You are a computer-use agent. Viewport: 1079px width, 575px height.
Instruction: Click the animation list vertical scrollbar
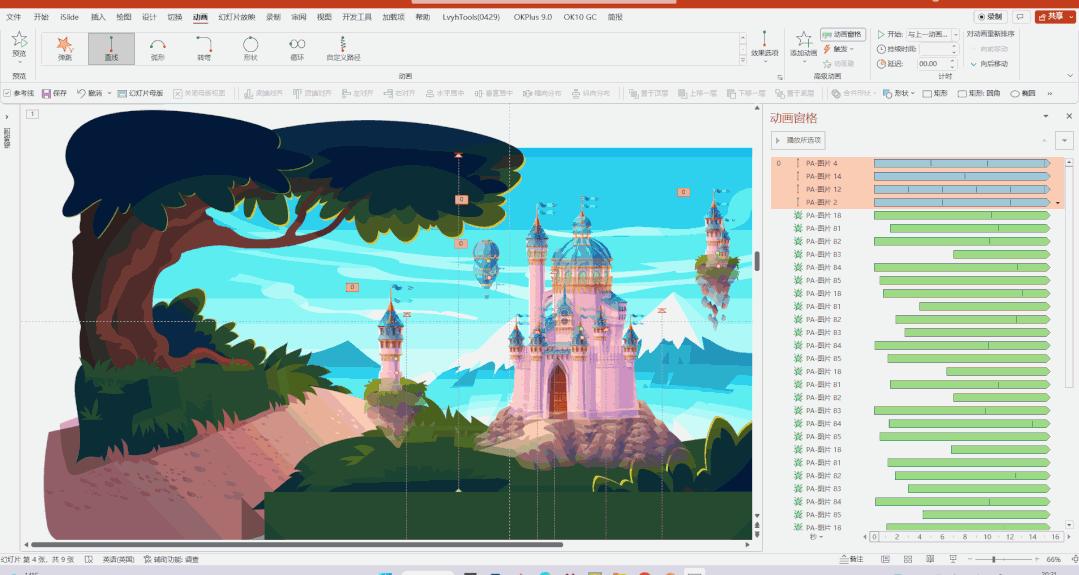pyautogui.click(x=1069, y=275)
